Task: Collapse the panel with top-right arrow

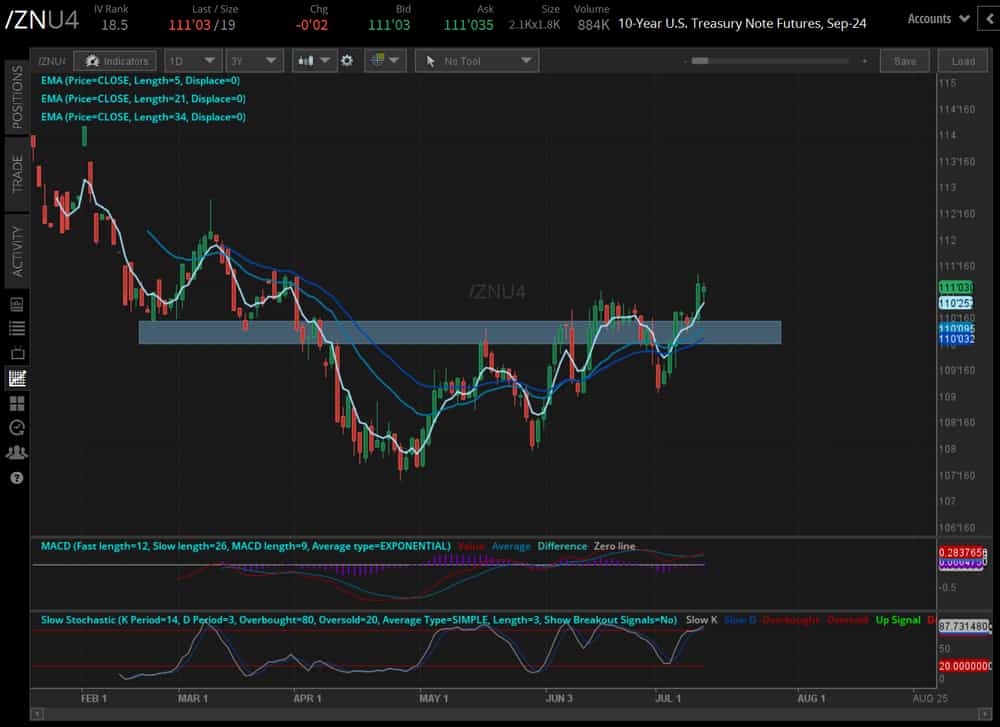Action: point(990,19)
